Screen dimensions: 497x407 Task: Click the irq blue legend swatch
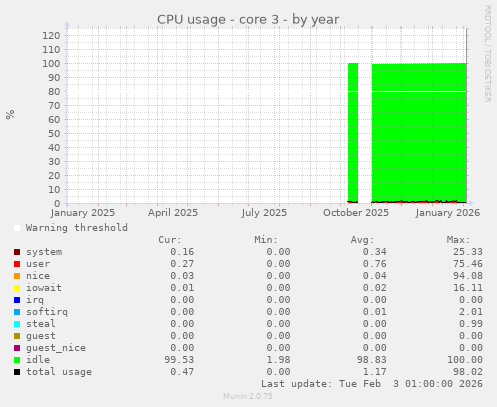(x=17, y=300)
